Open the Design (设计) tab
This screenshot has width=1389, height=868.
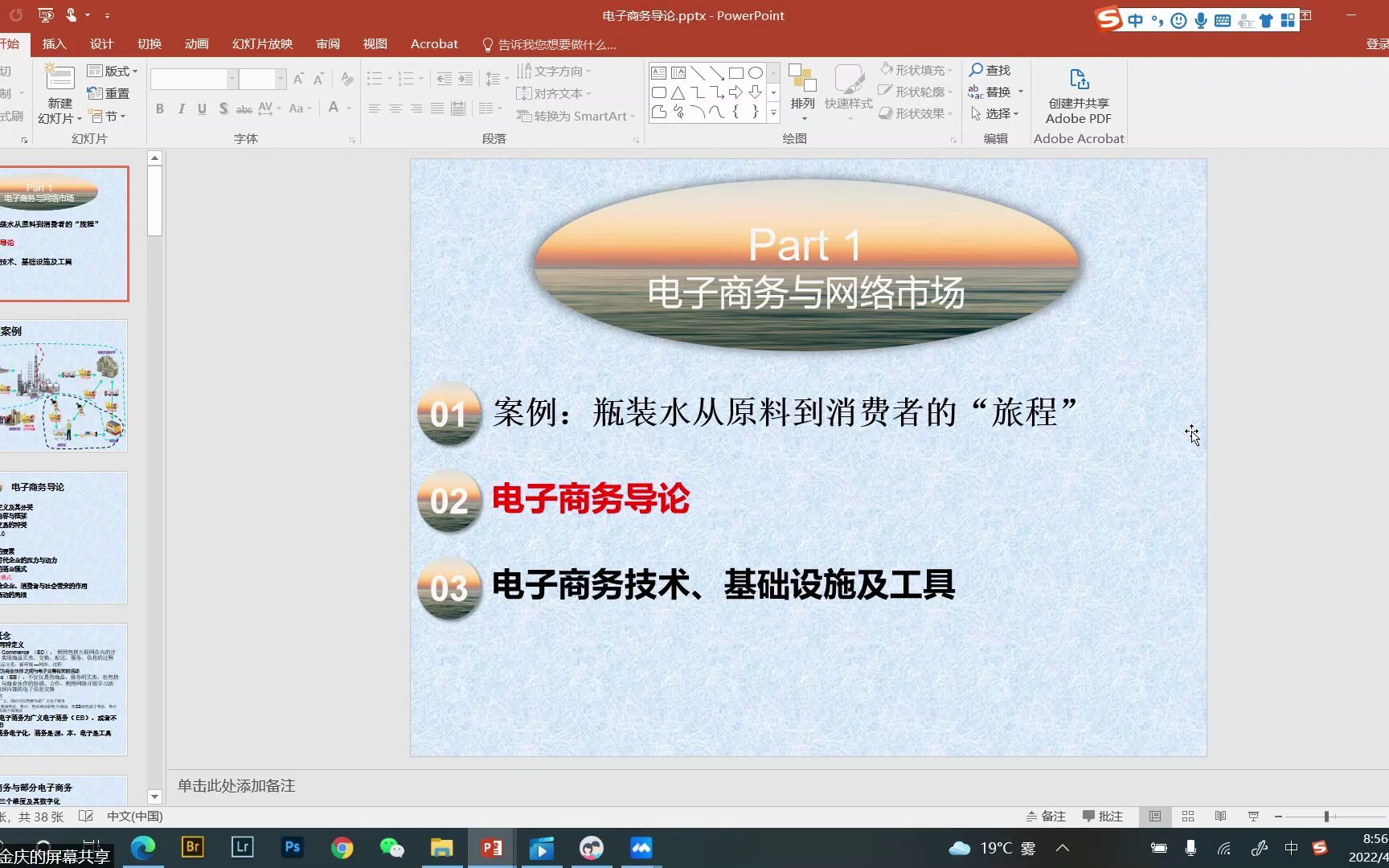(101, 44)
